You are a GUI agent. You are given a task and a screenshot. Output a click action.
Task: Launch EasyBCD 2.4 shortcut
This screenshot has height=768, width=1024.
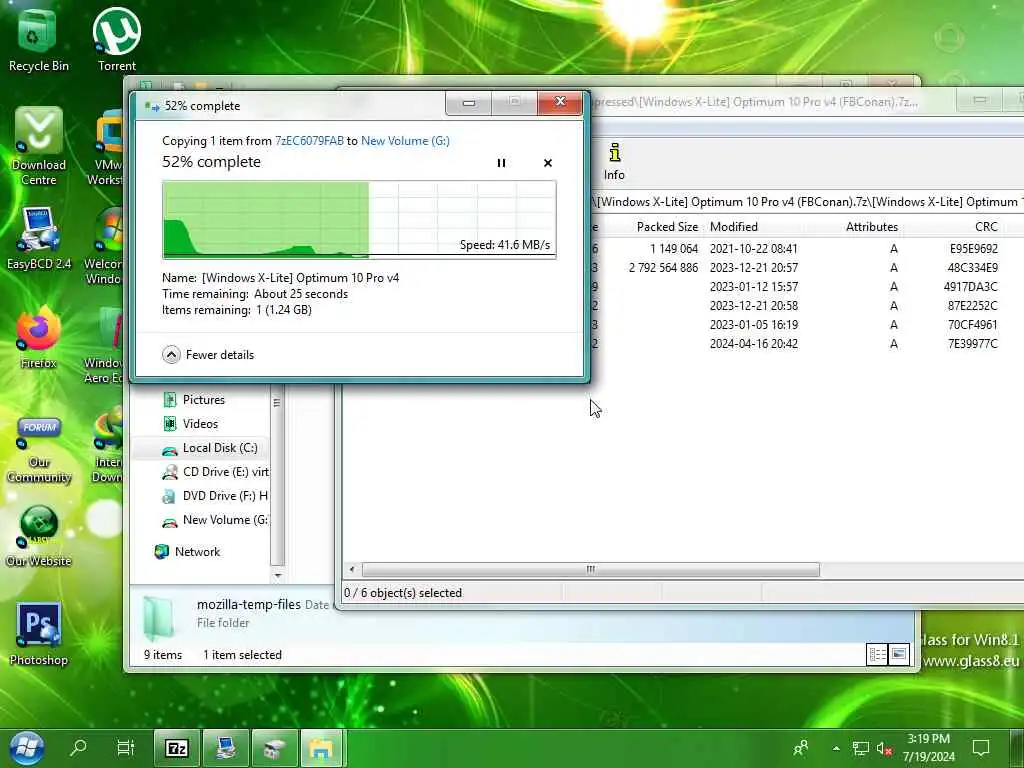(x=39, y=238)
